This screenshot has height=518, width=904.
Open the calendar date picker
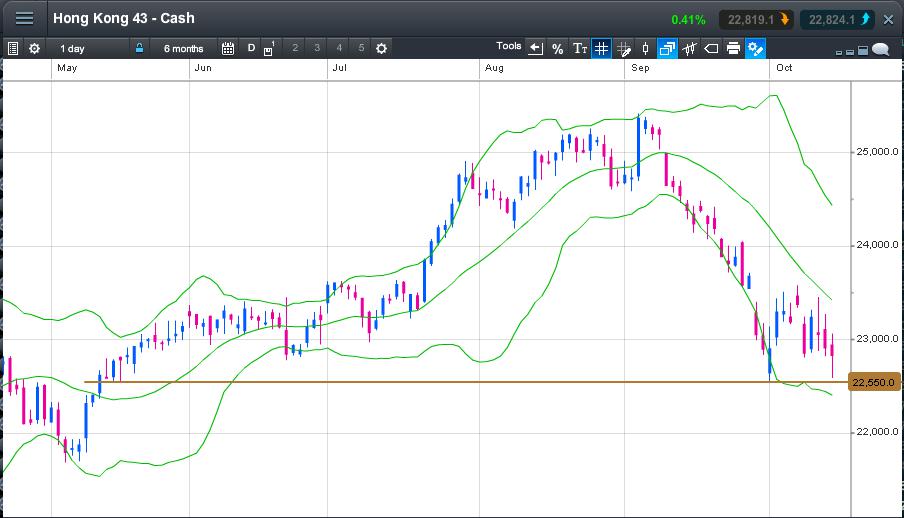(228, 48)
